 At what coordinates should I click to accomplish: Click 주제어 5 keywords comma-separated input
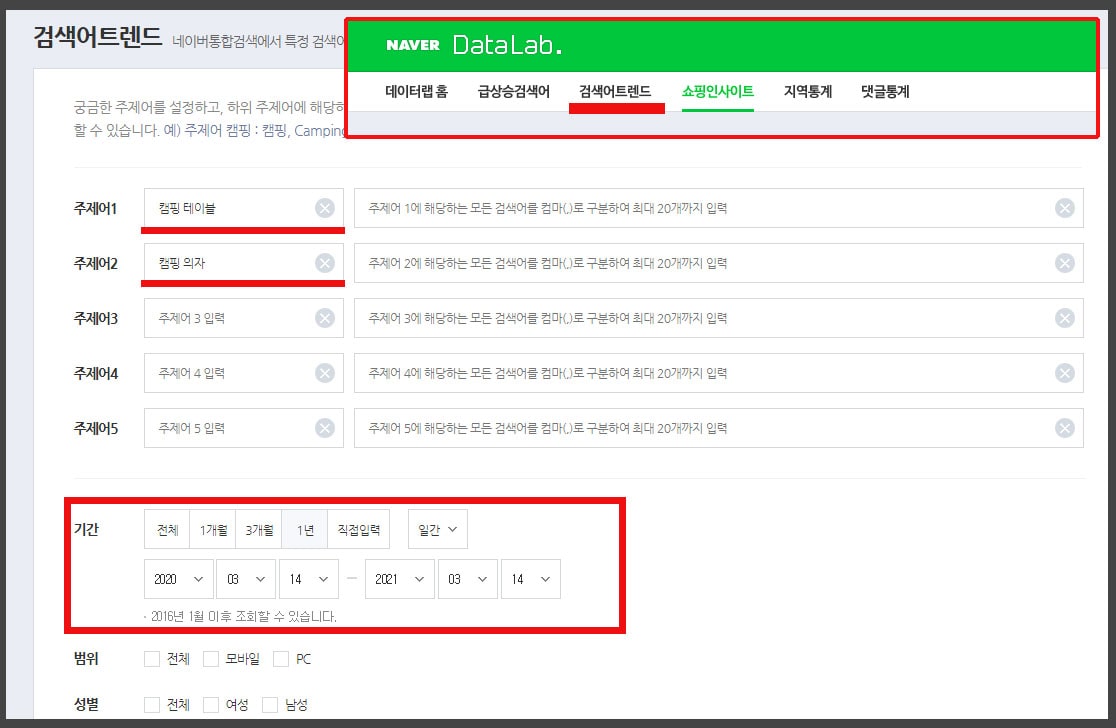coord(719,428)
